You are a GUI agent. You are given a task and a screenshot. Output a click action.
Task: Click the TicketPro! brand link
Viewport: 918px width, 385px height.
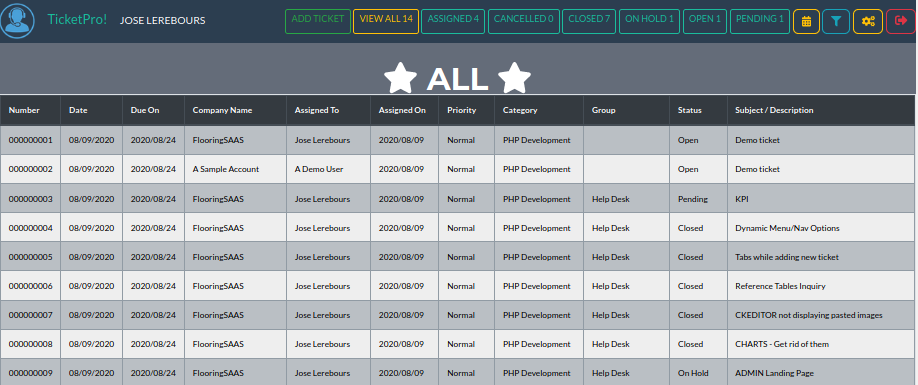pyautogui.click(x=77, y=19)
